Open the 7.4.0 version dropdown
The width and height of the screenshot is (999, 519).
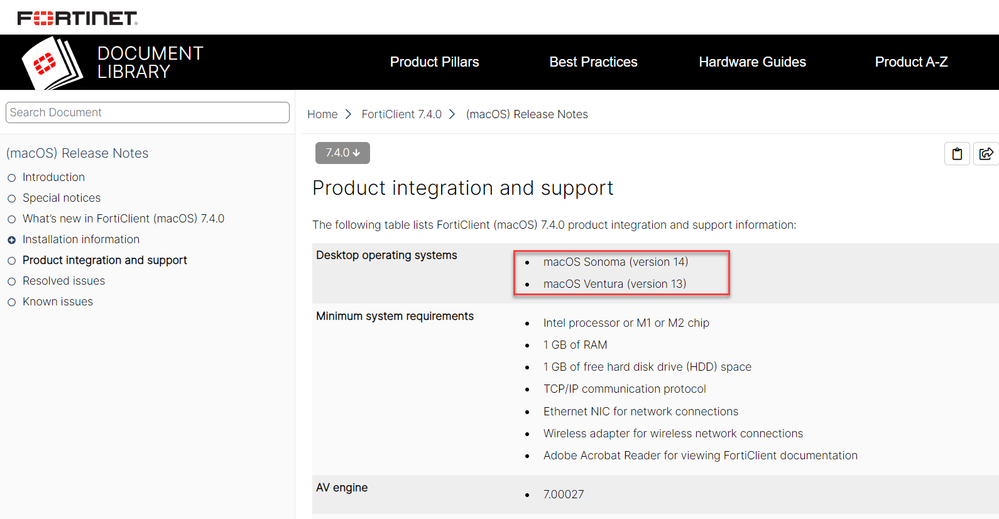point(342,153)
